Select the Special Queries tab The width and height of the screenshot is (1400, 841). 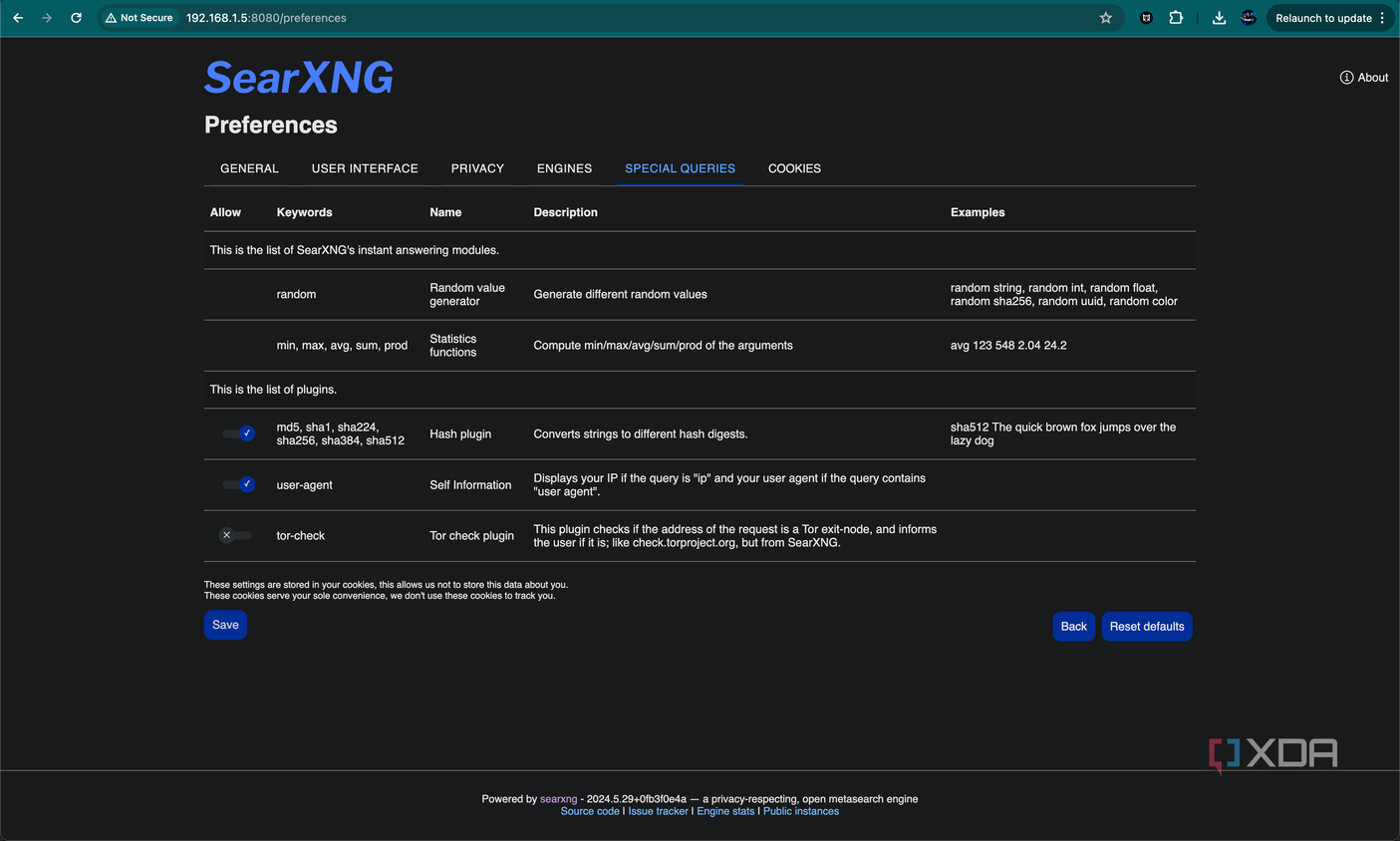(x=680, y=168)
